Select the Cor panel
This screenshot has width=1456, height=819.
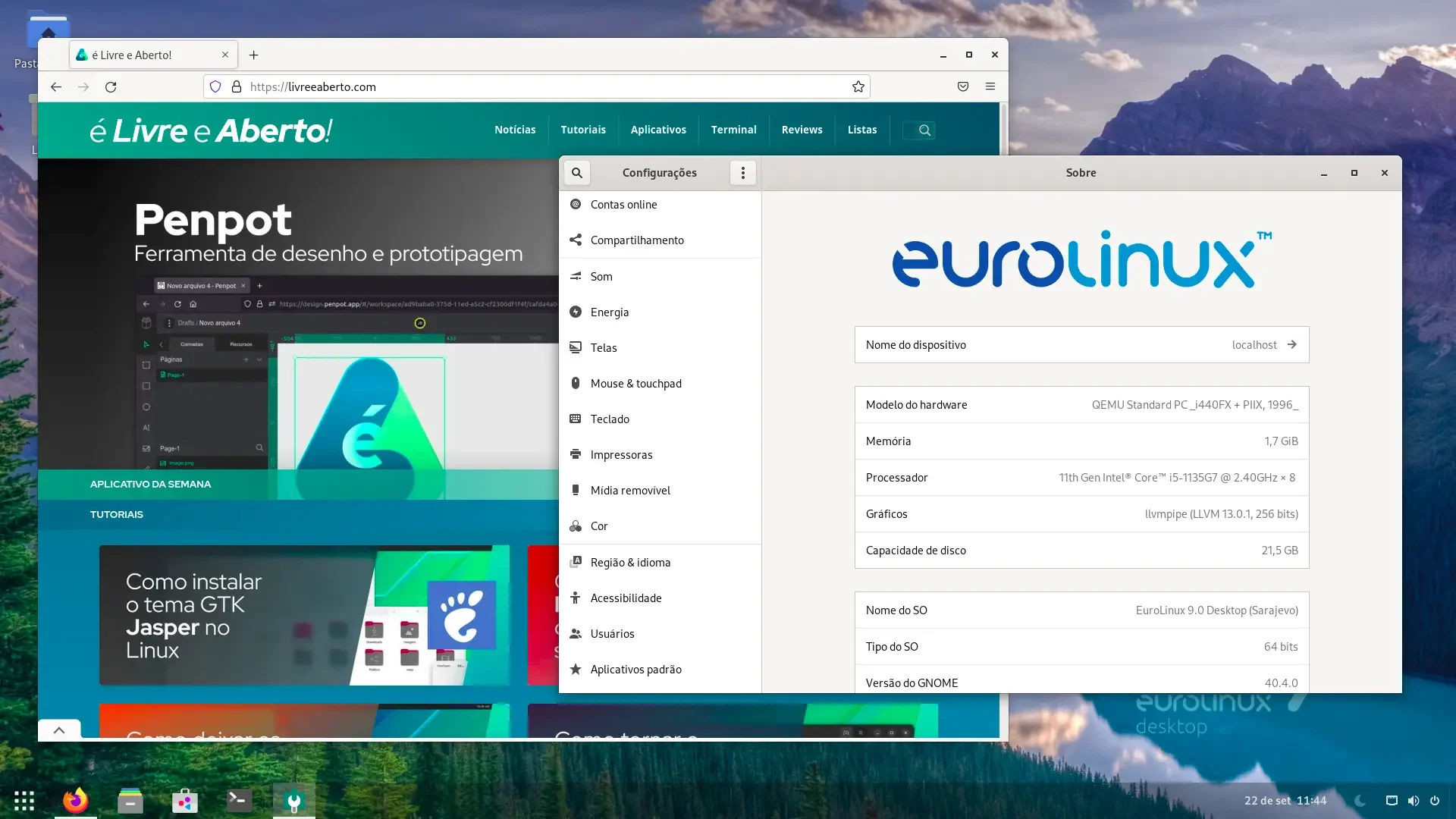click(x=660, y=526)
